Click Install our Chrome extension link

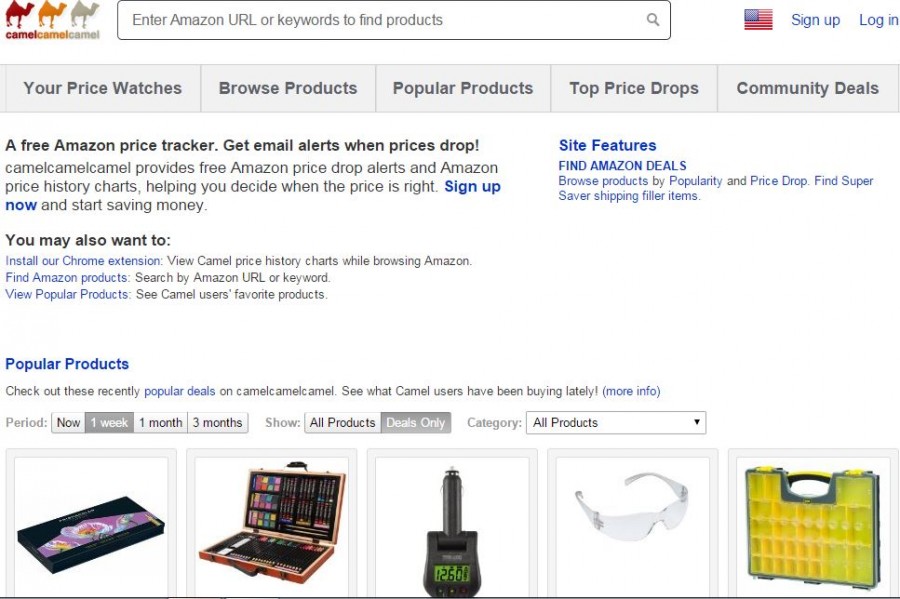pyautogui.click(x=84, y=261)
